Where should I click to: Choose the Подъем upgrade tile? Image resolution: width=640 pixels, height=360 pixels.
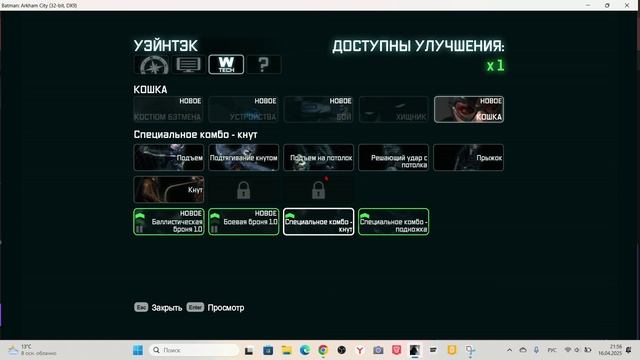coord(169,158)
